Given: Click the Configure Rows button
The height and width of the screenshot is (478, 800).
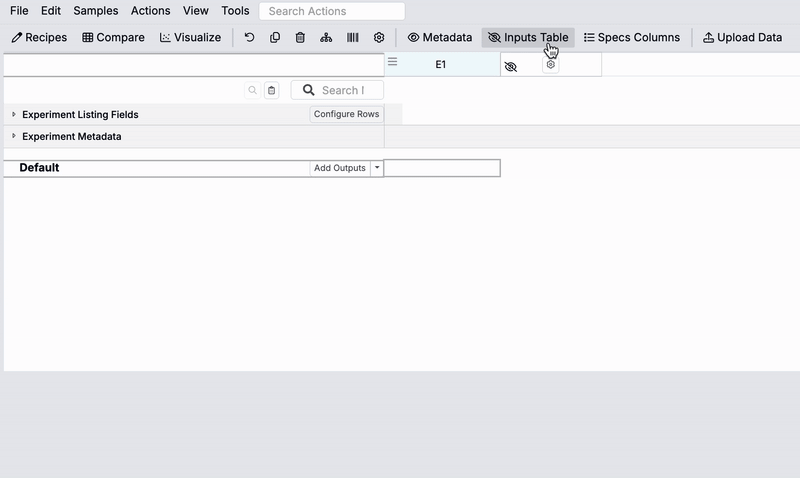Looking at the screenshot, I should (346, 114).
